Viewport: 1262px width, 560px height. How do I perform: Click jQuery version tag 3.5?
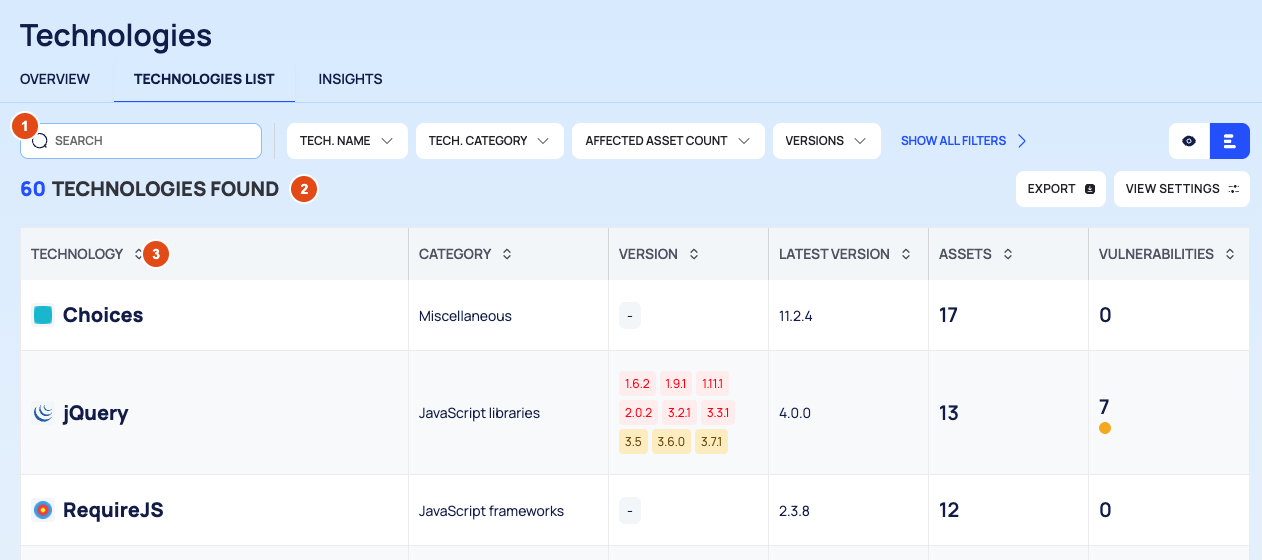pyautogui.click(x=633, y=441)
